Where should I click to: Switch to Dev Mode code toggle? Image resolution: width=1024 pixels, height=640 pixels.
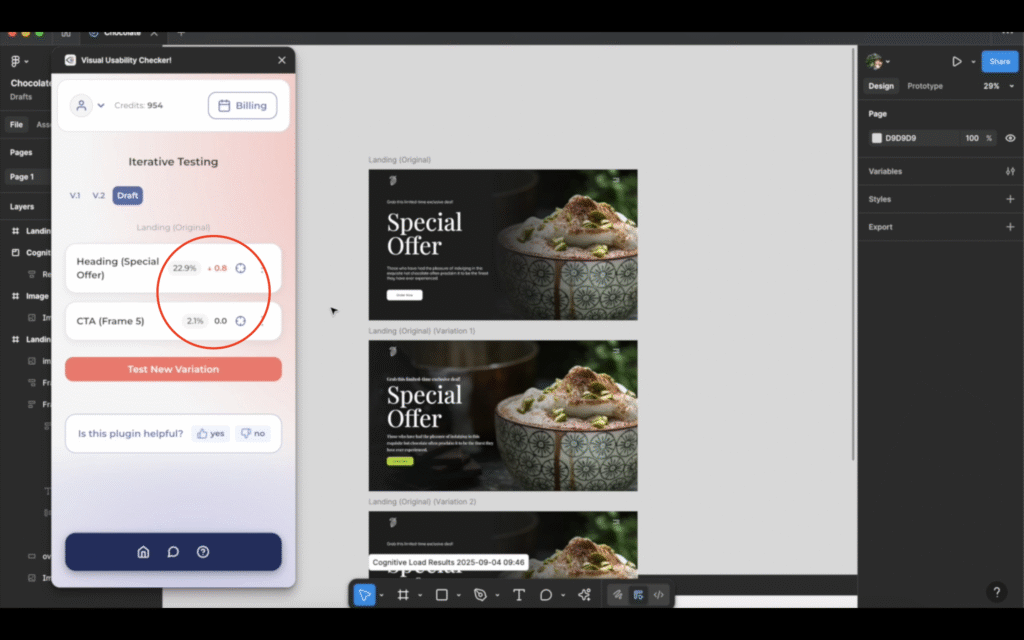659,595
